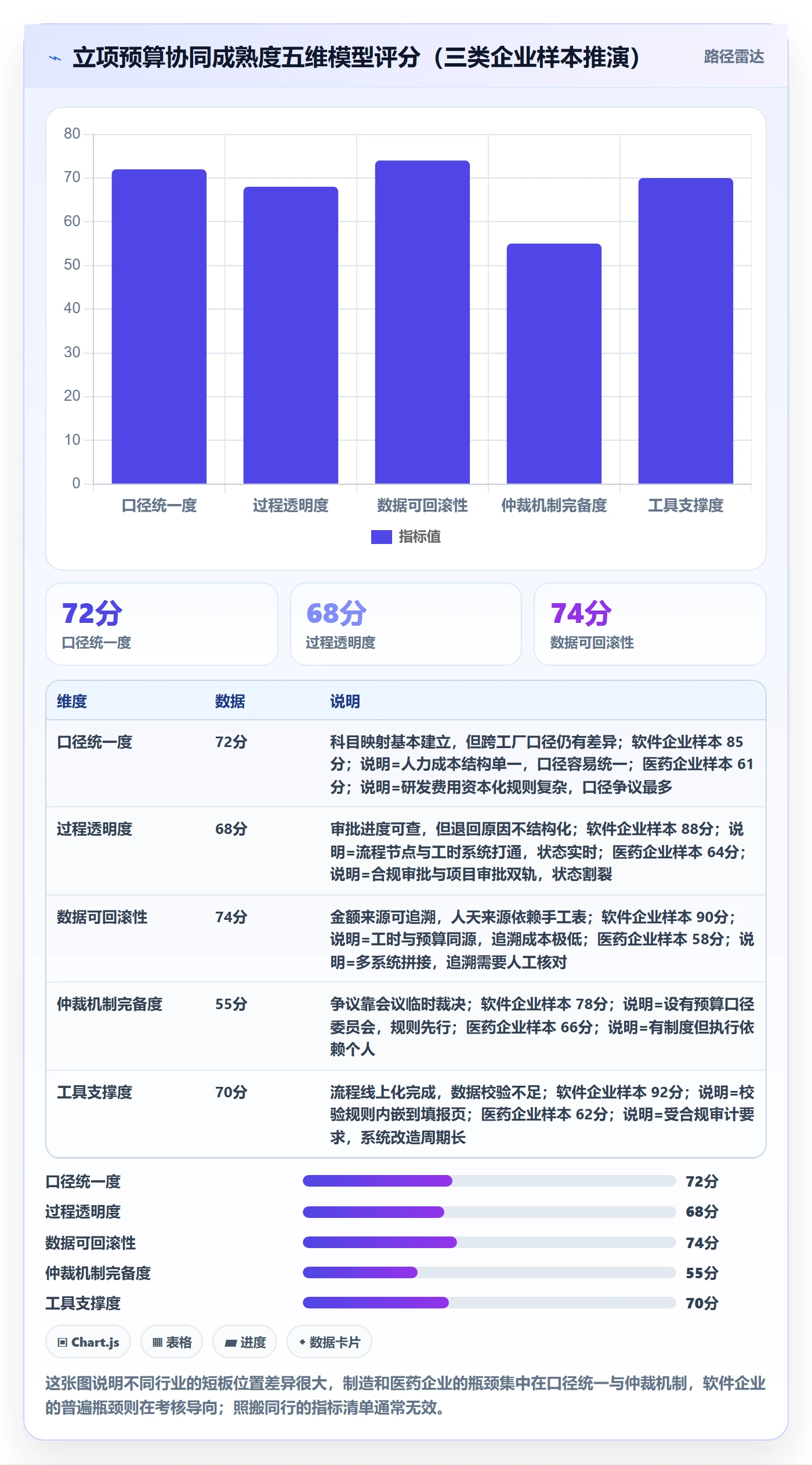Click the 仲裁机制完备度 axis label
Screen dimensions: 812x1465
554,506
